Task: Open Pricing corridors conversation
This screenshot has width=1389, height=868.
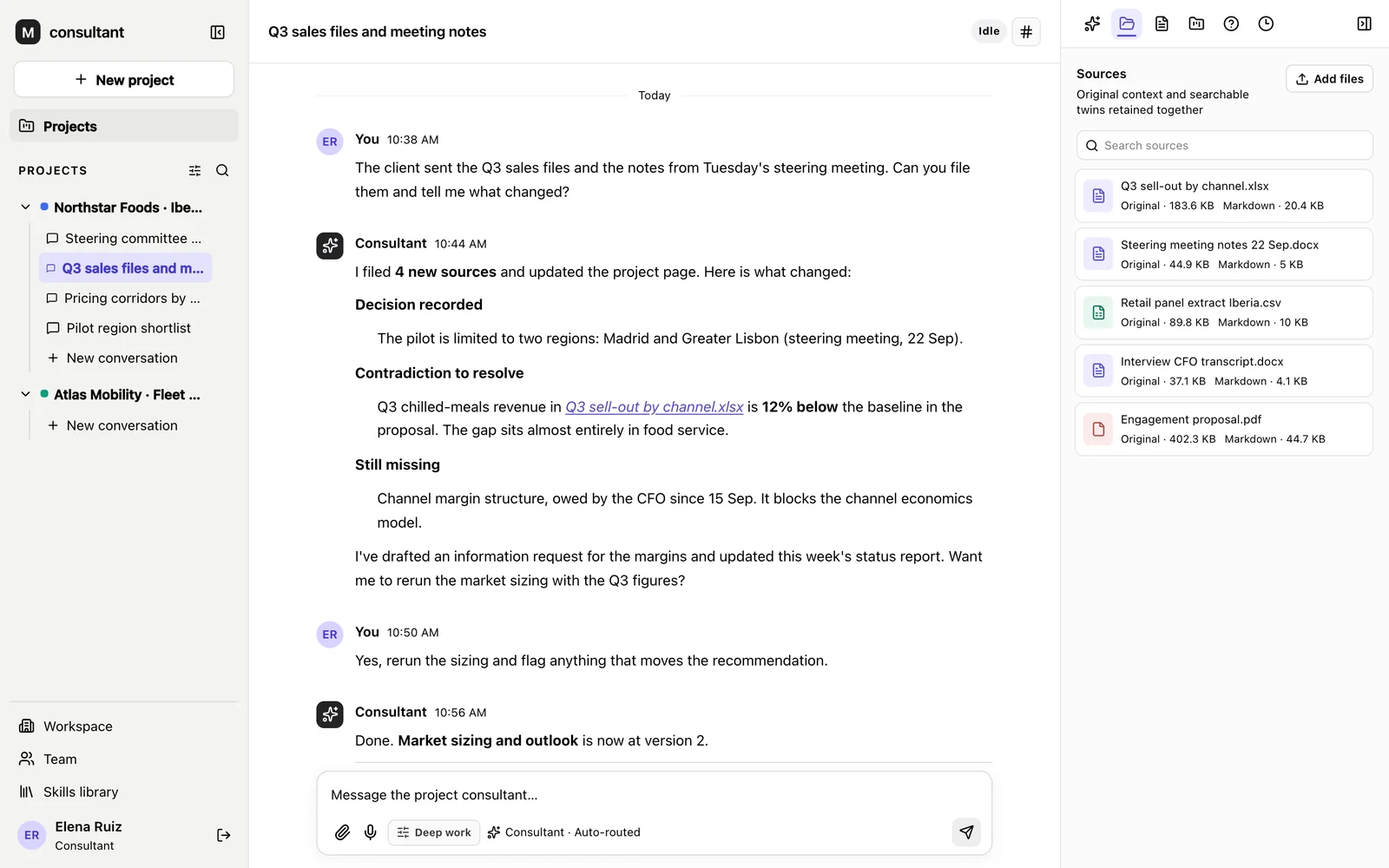Action: point(124,299)
